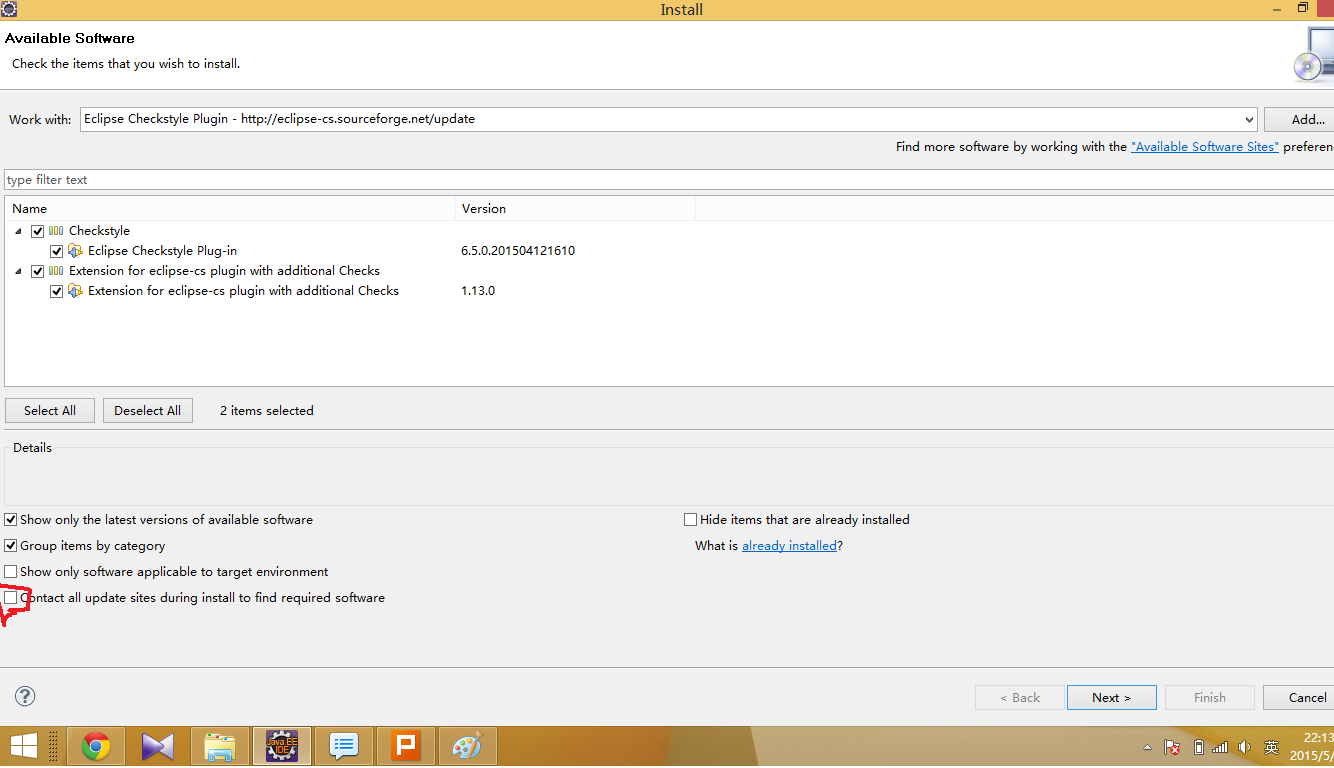This screenshot has width=1334, height=768.
Task: Open the help question mark icon
Action: 25,696
